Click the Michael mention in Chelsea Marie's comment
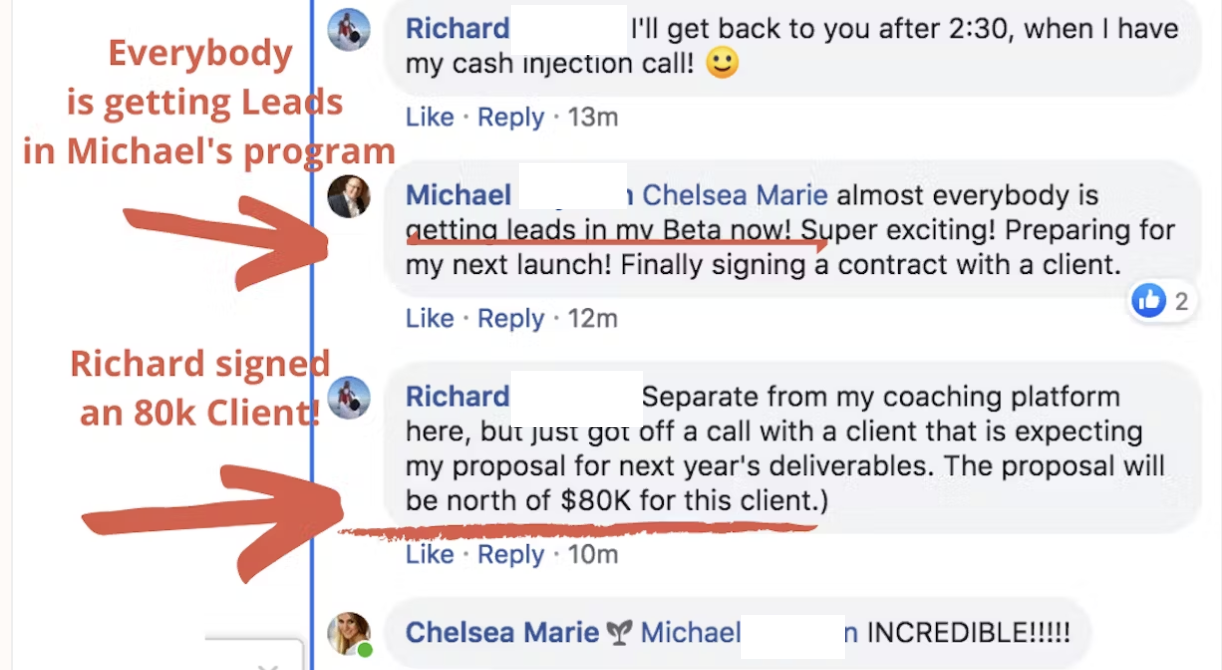The height and width of the screenshot is (670, 1222). (x=691, y=633)
